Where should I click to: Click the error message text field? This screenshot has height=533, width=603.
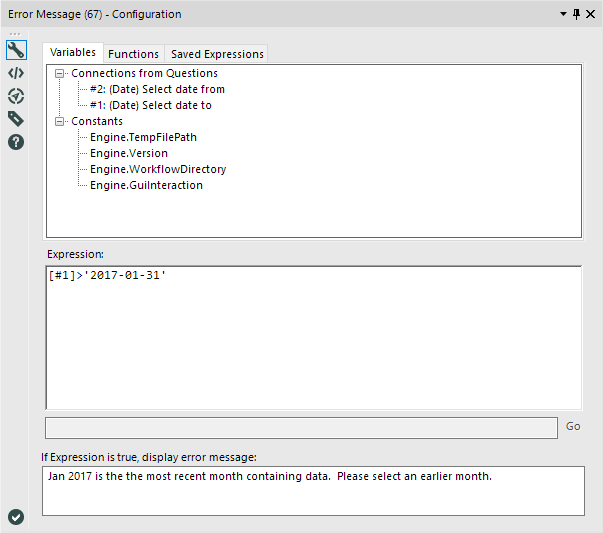coord(313,490)
